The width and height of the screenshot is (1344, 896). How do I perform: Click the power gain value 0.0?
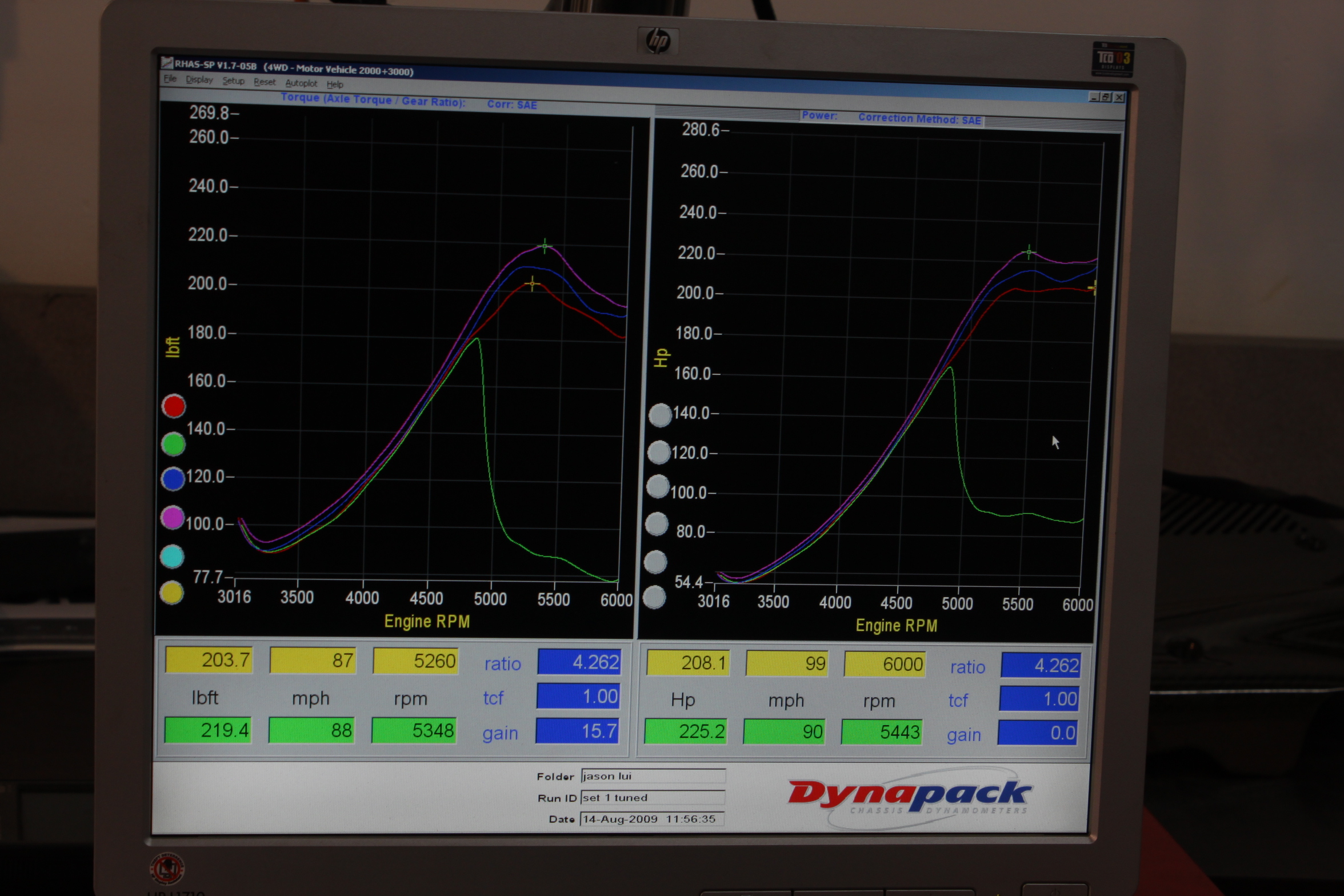(x=1038, y=733)
